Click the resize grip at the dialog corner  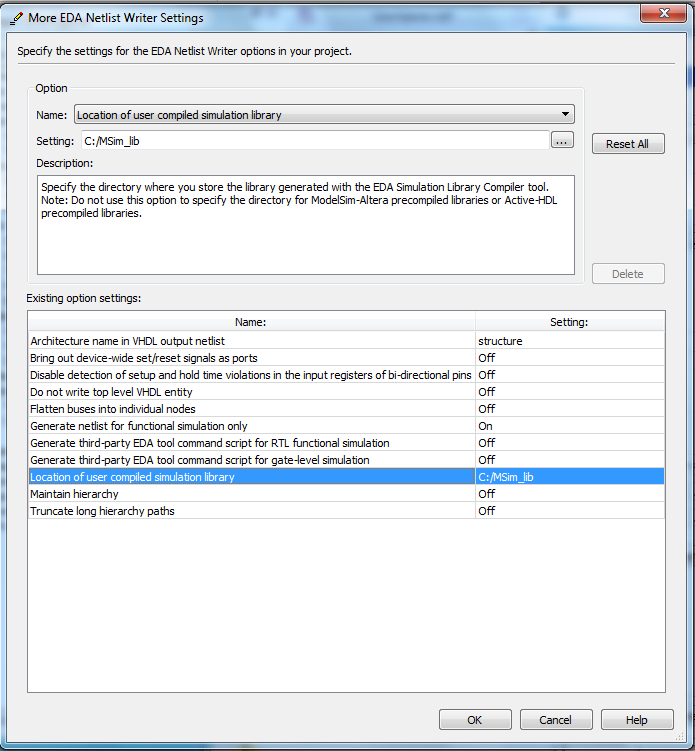click(x=679, y=736)
